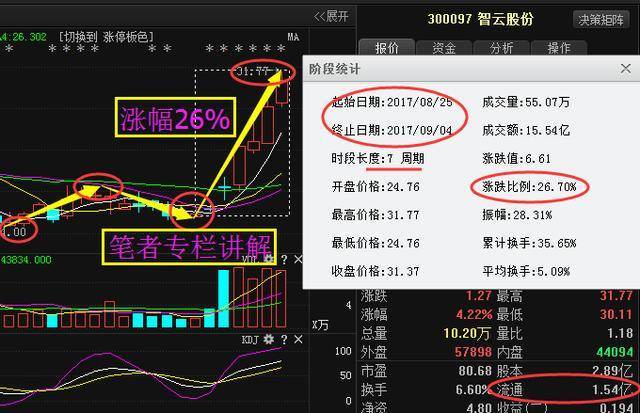640x413 pixels.
Task: Click the MA indicator label
Action: point(293,37)
